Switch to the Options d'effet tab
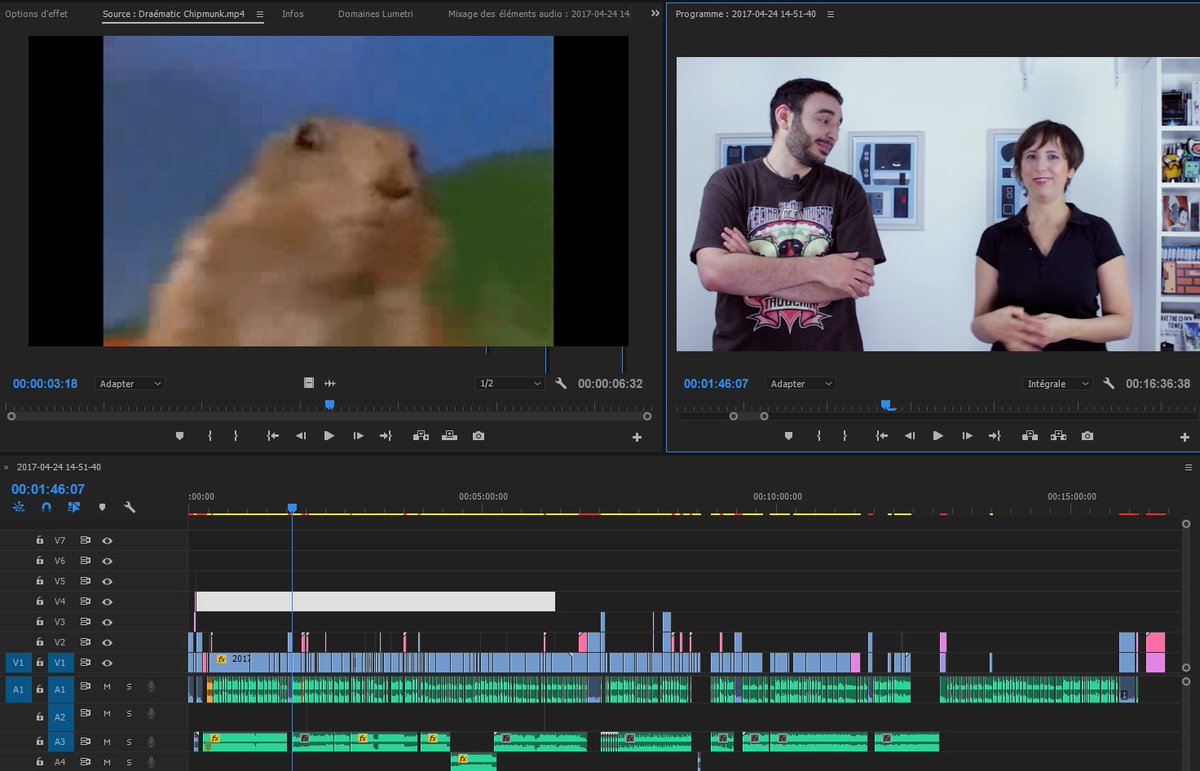The image size is (1200, 771). 37,14
